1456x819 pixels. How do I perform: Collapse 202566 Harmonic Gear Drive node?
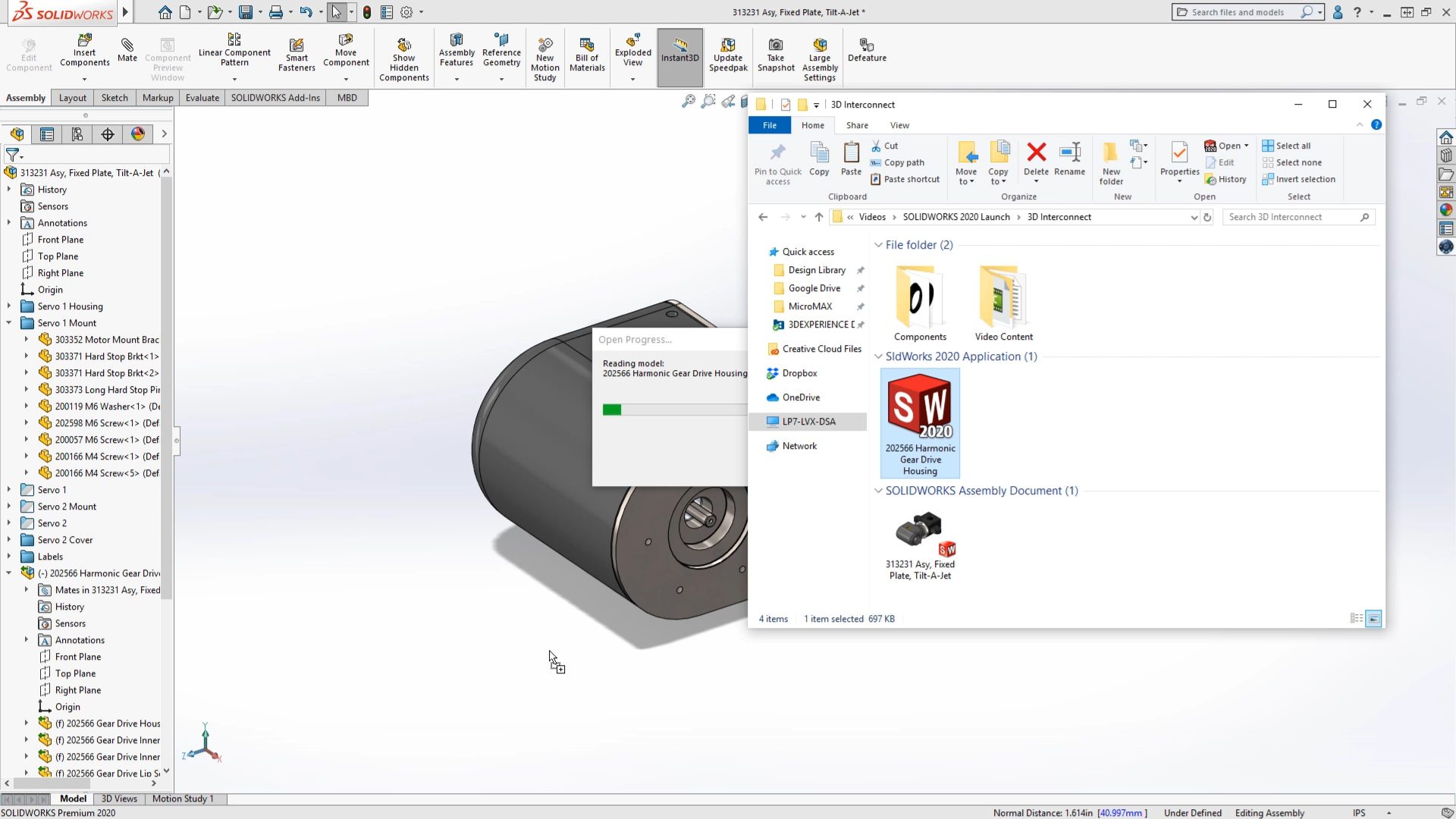[x=9, y=573]
